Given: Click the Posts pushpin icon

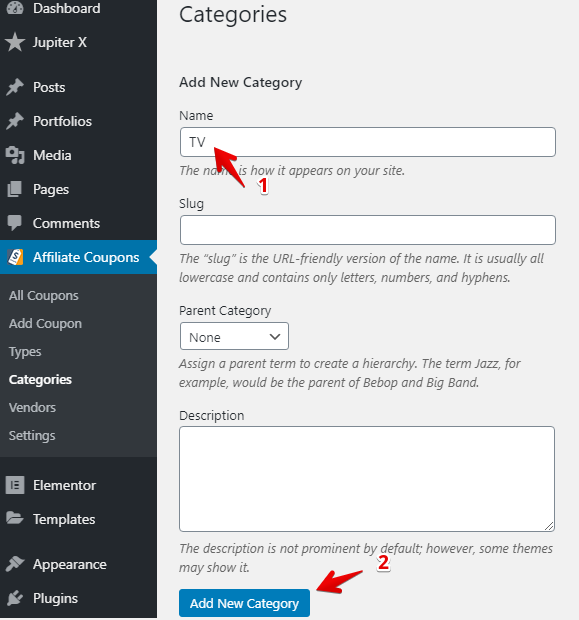Looking at the screenshot, I should pos(15,87).
